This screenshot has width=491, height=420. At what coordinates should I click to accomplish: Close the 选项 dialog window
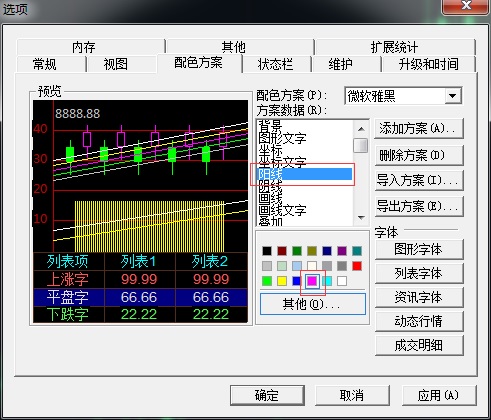466,6
